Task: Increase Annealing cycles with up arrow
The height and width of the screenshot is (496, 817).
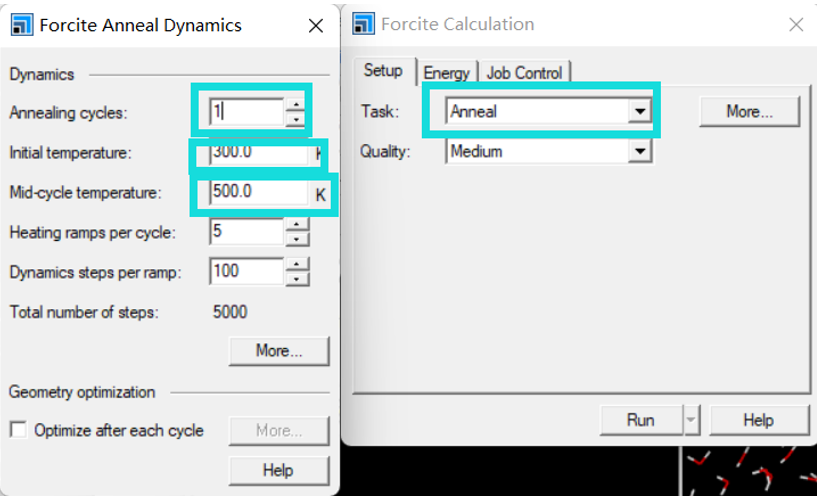Action: click(297, 104)
